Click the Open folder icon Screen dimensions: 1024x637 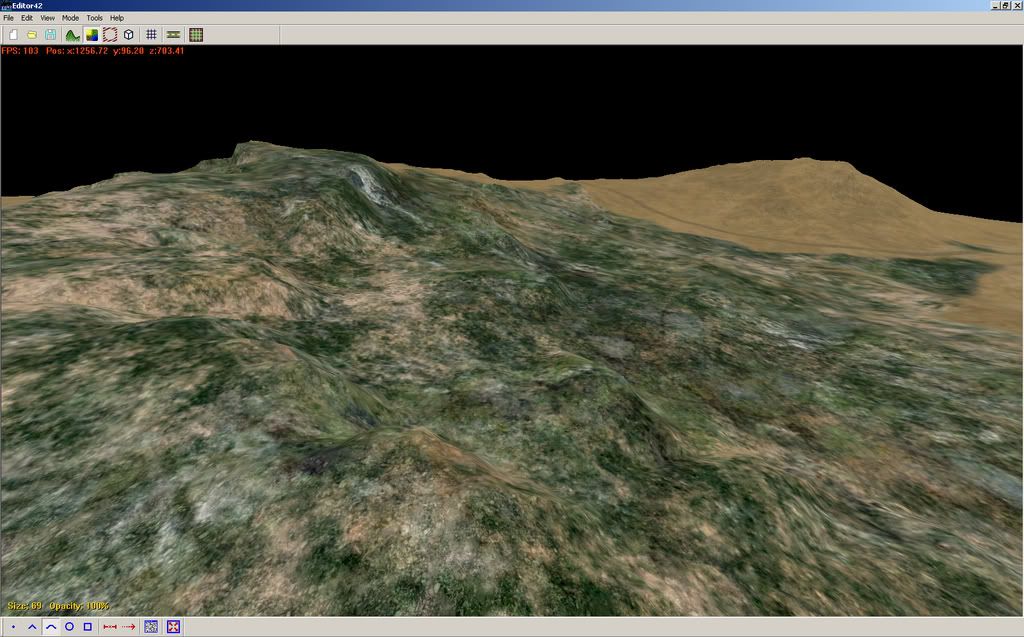(32, 35)
